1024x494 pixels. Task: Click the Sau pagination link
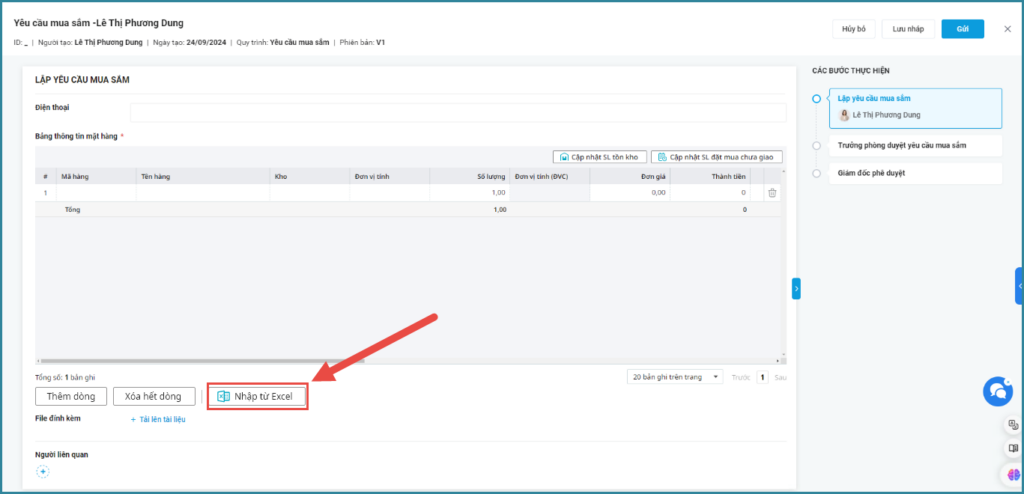tap(780, 377)
